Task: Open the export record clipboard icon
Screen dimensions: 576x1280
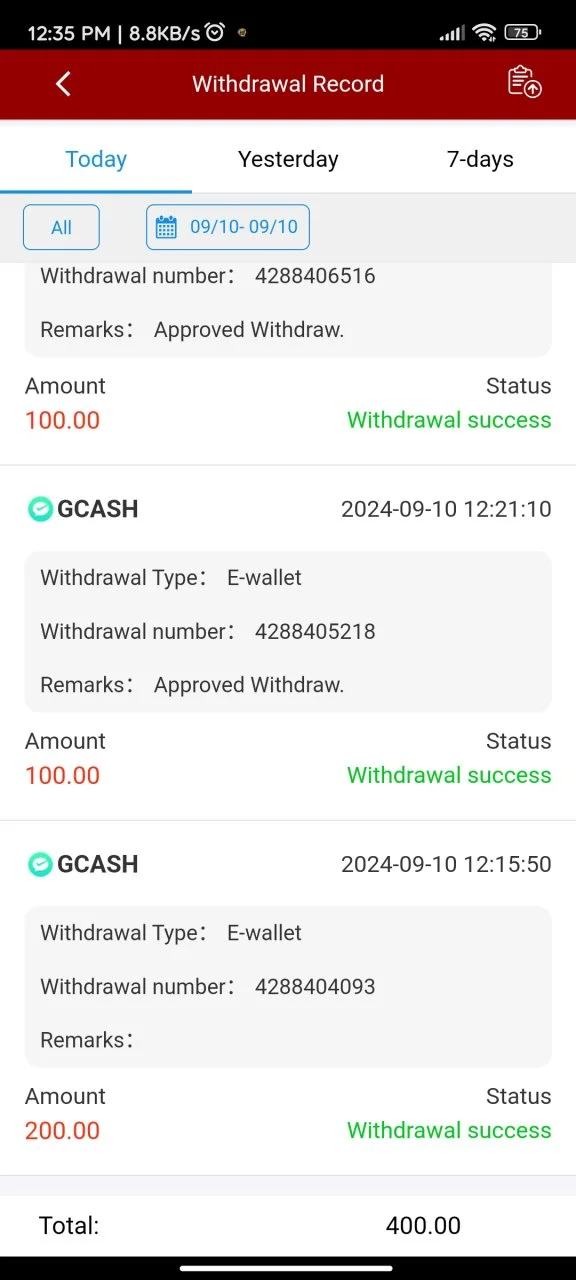Action: pyautogui.click(x=524, y=82)
